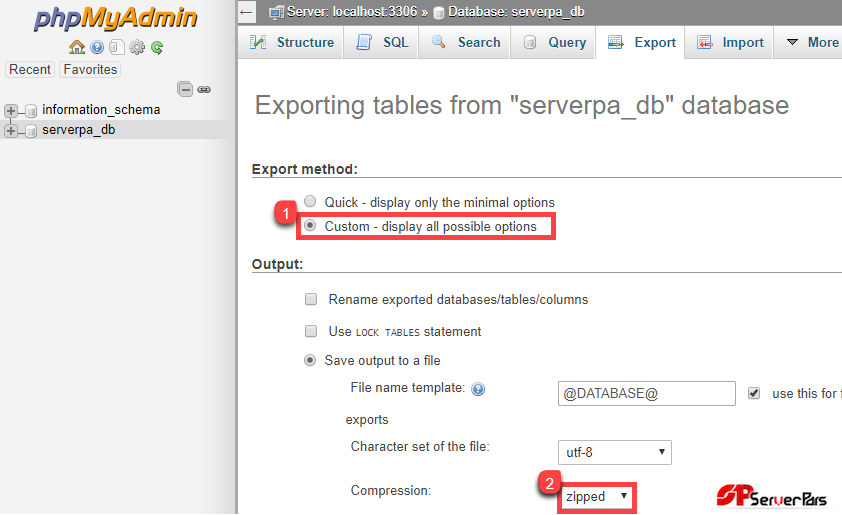842x515 pixels.
Task: Click the Import tab icon
Action: pyautogui.click(x=705, y=42)
